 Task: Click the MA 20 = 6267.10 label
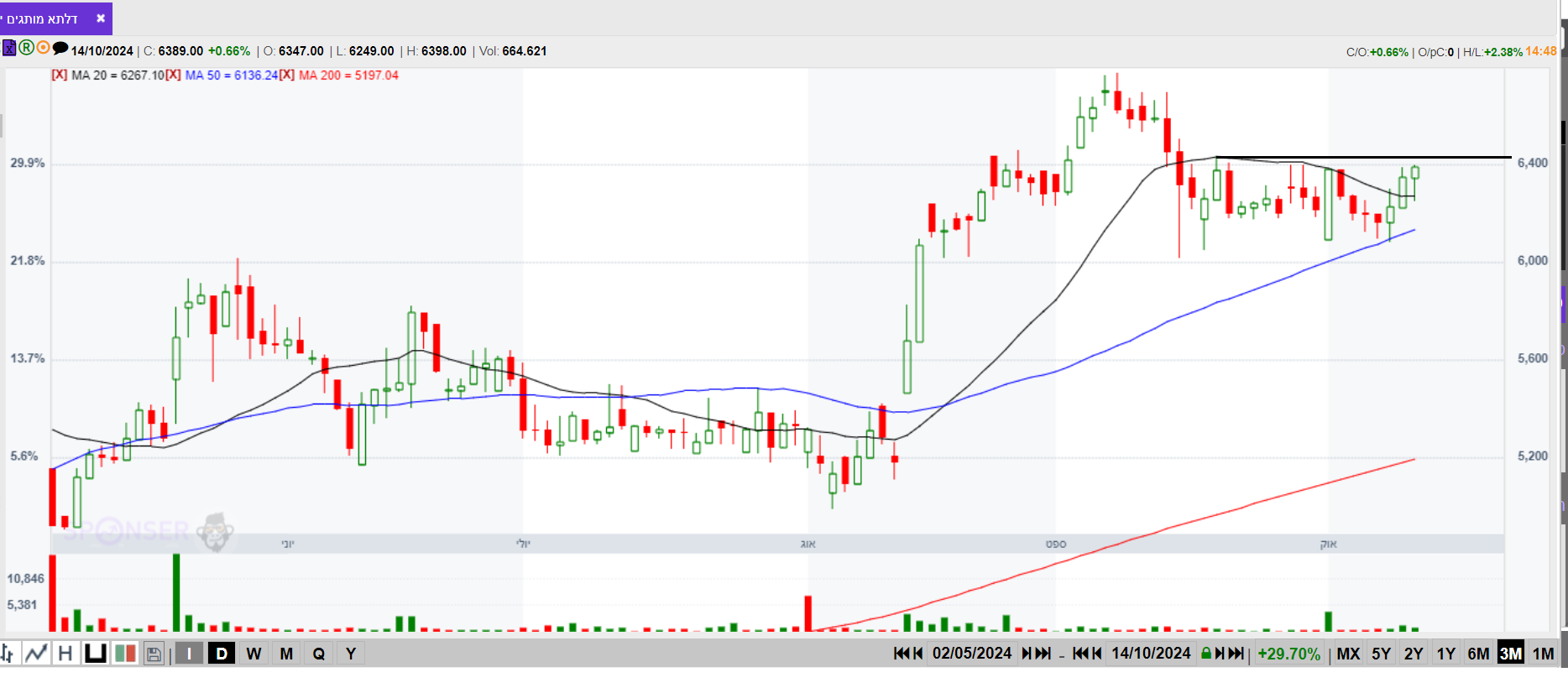click(118, 75)
